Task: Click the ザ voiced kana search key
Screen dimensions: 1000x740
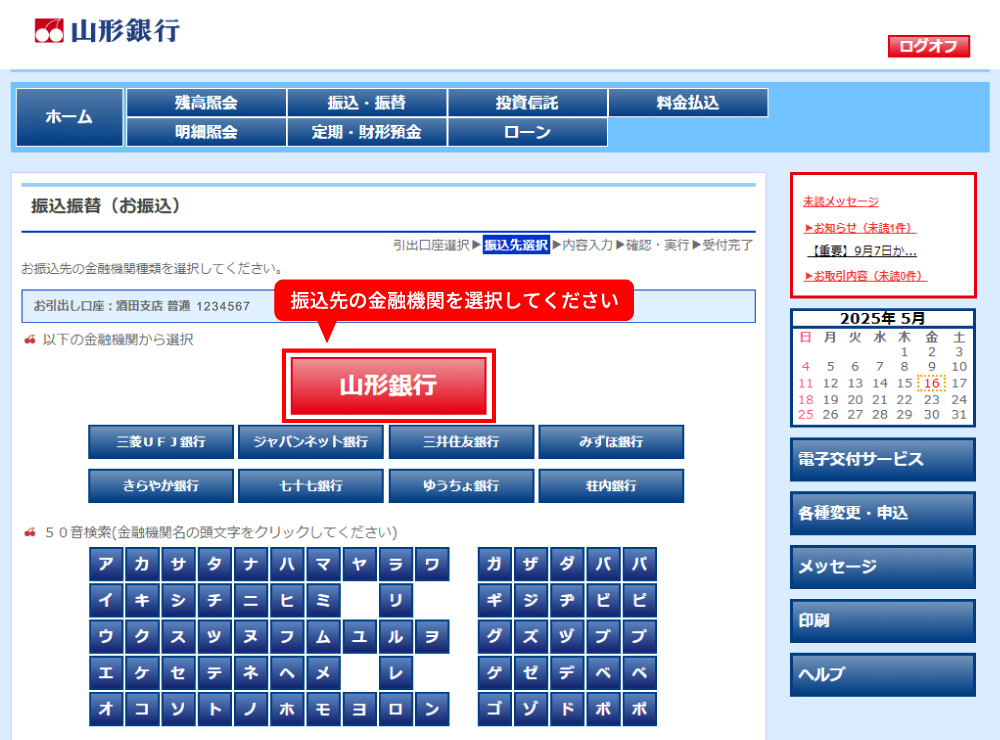Action: (531, 564)
